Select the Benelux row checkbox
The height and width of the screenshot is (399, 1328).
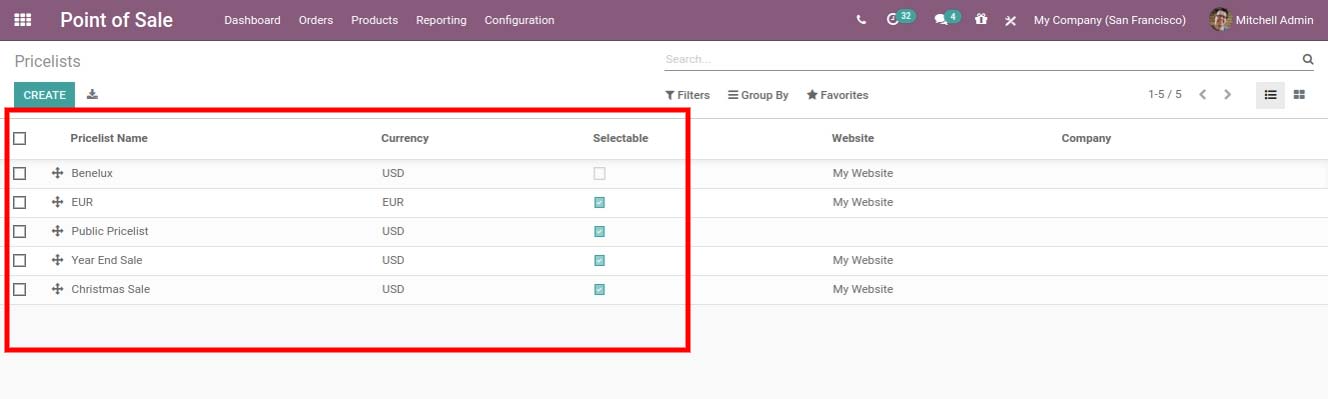click(x=20, y=173)
